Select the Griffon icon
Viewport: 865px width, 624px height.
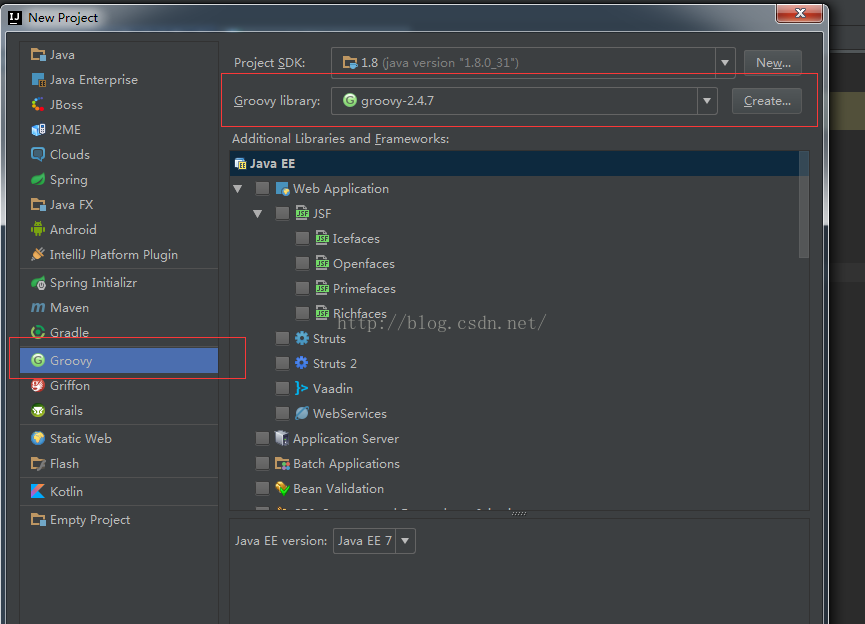(38, 386)
